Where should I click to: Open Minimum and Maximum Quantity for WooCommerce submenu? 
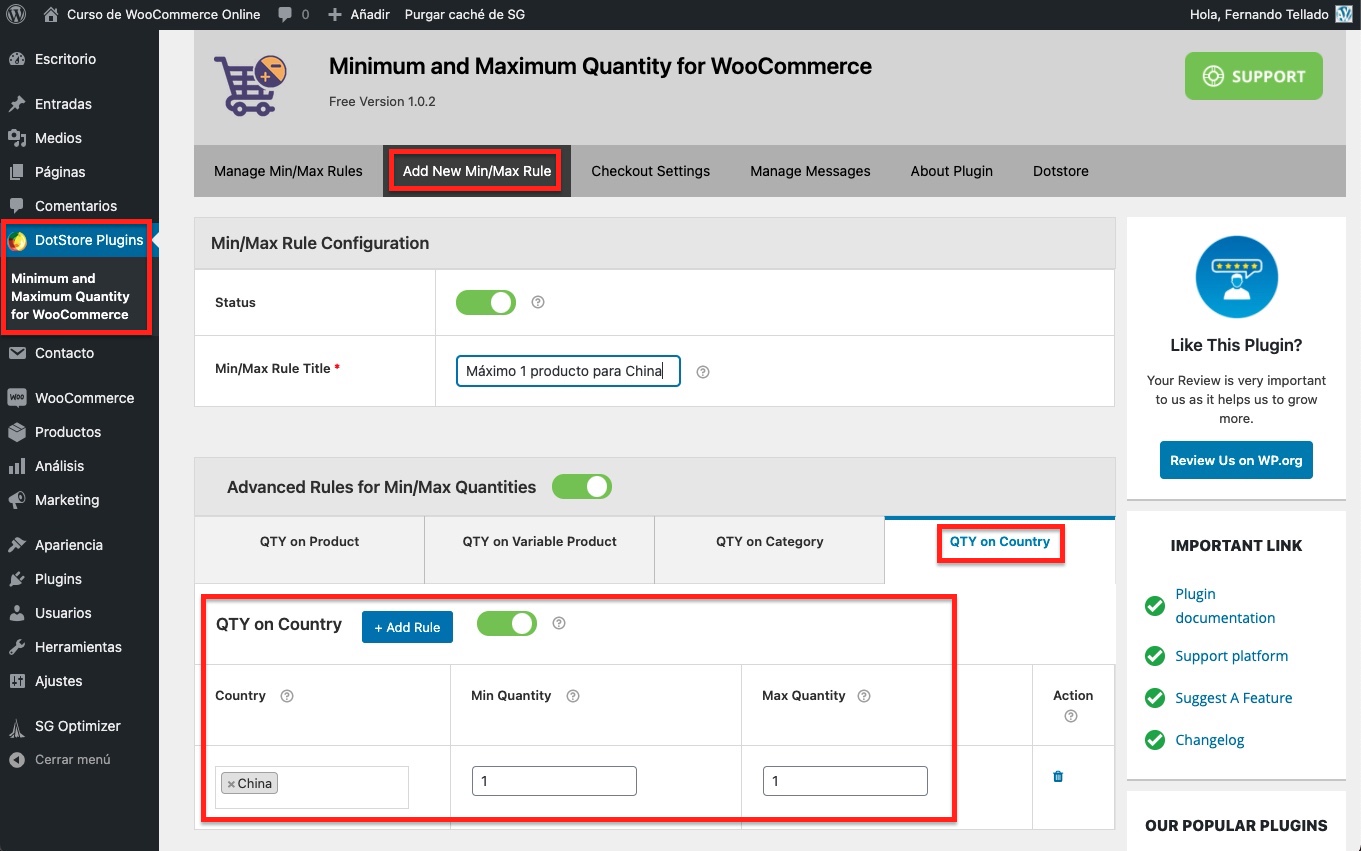pos(70,296)
